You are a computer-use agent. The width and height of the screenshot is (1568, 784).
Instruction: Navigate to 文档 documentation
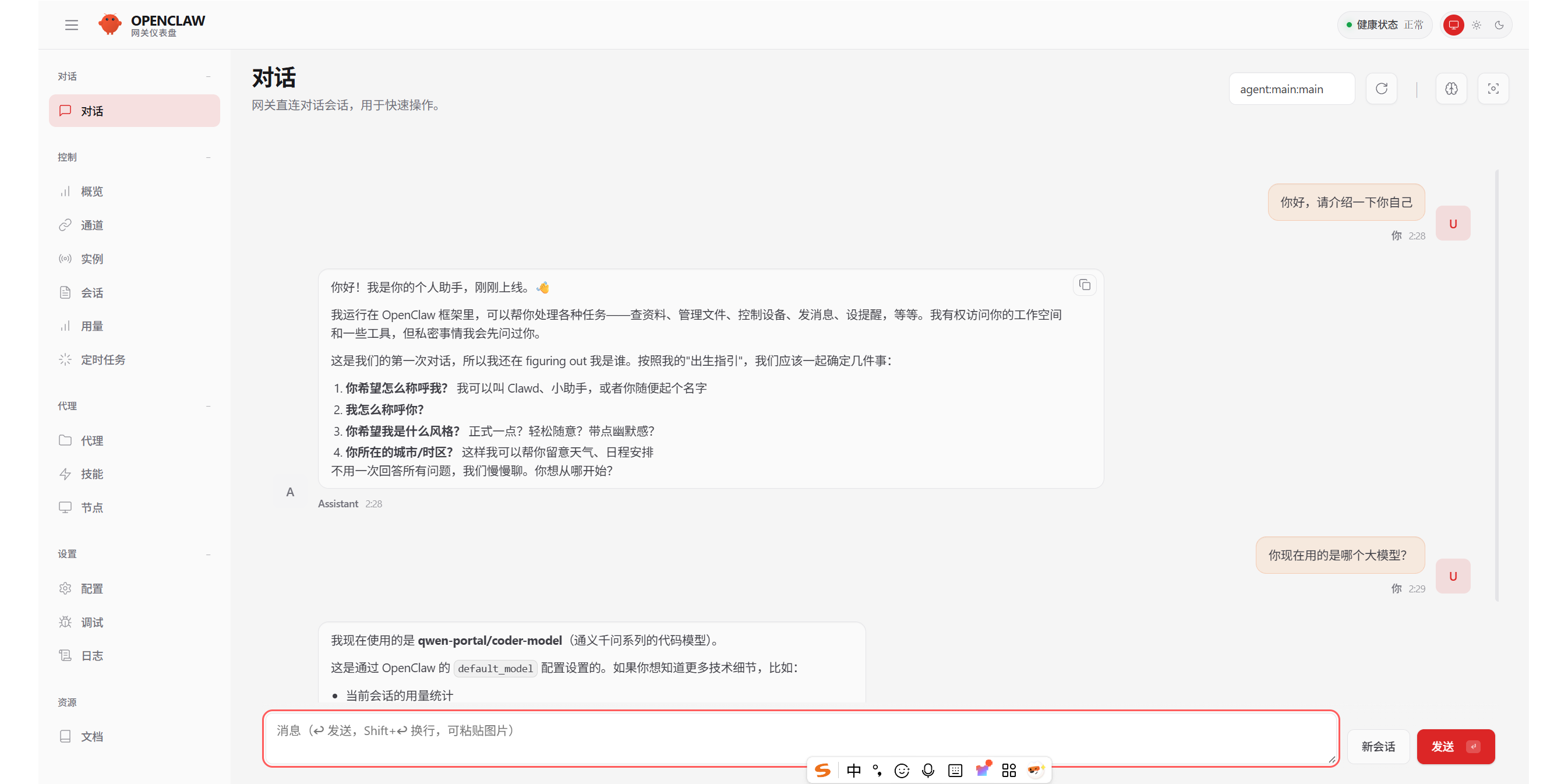[93, 736]
